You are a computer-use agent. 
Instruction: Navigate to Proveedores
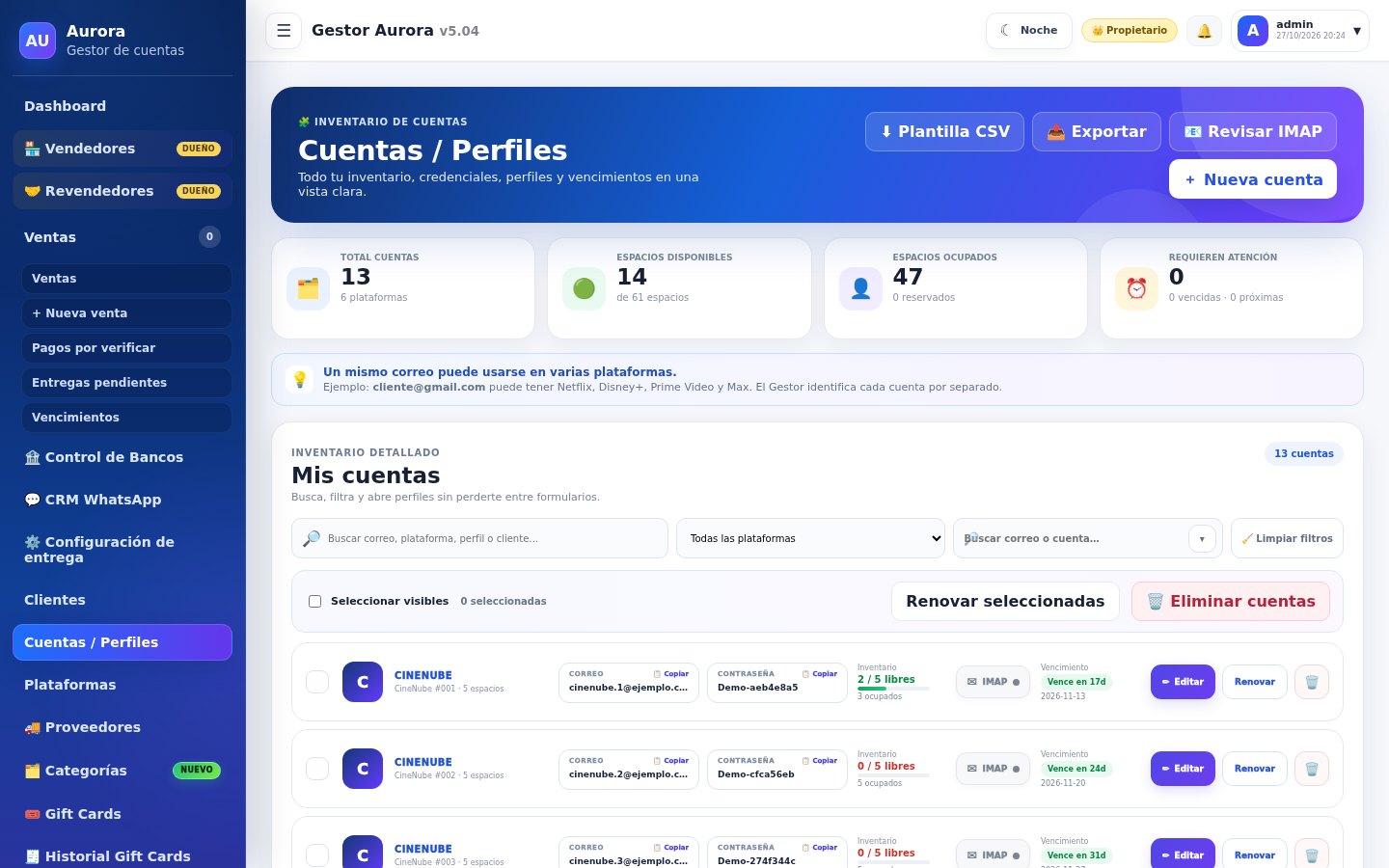coord(123,727)
